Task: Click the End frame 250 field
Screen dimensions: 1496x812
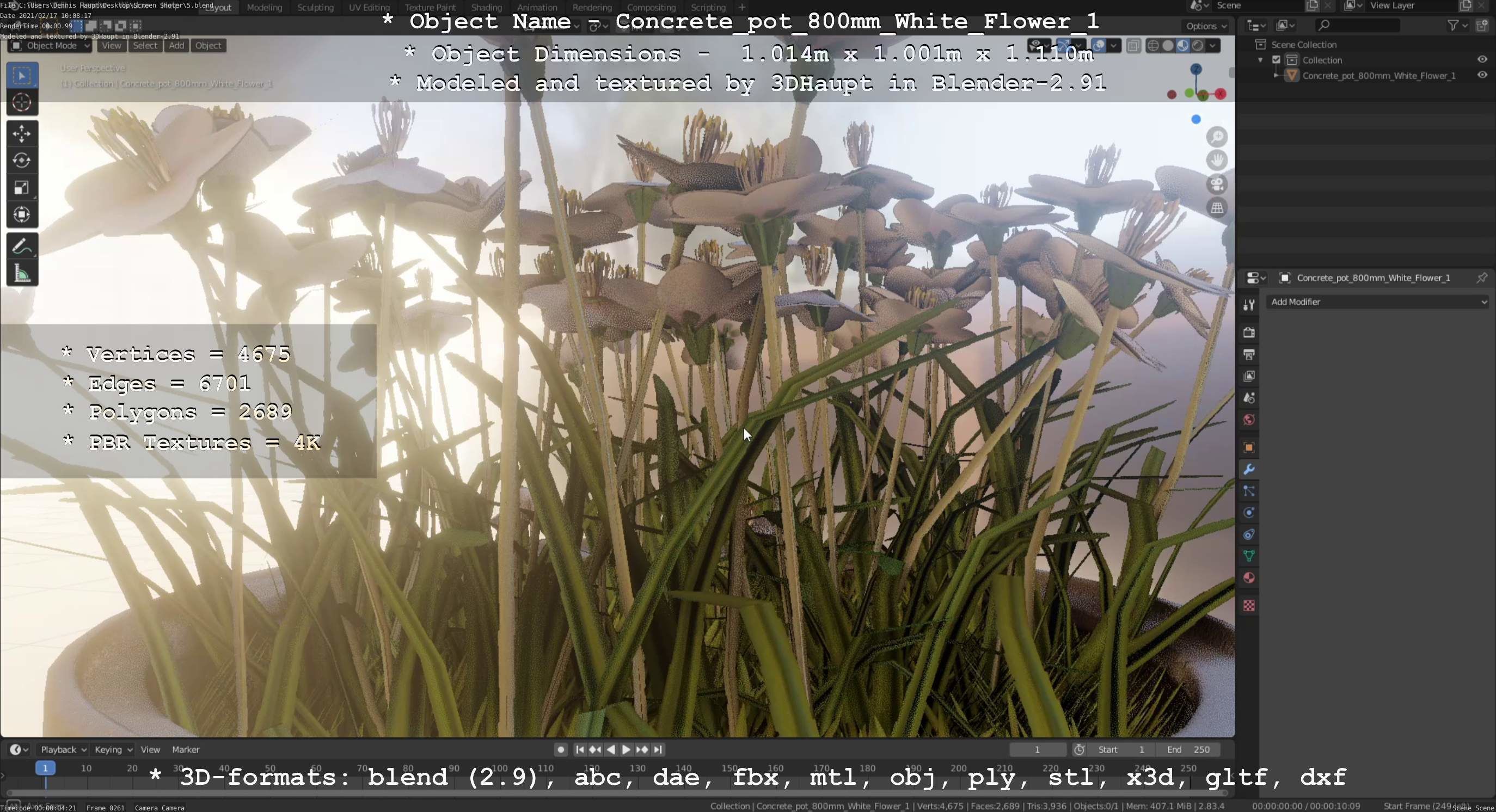Action: (x=1188, y=749)
